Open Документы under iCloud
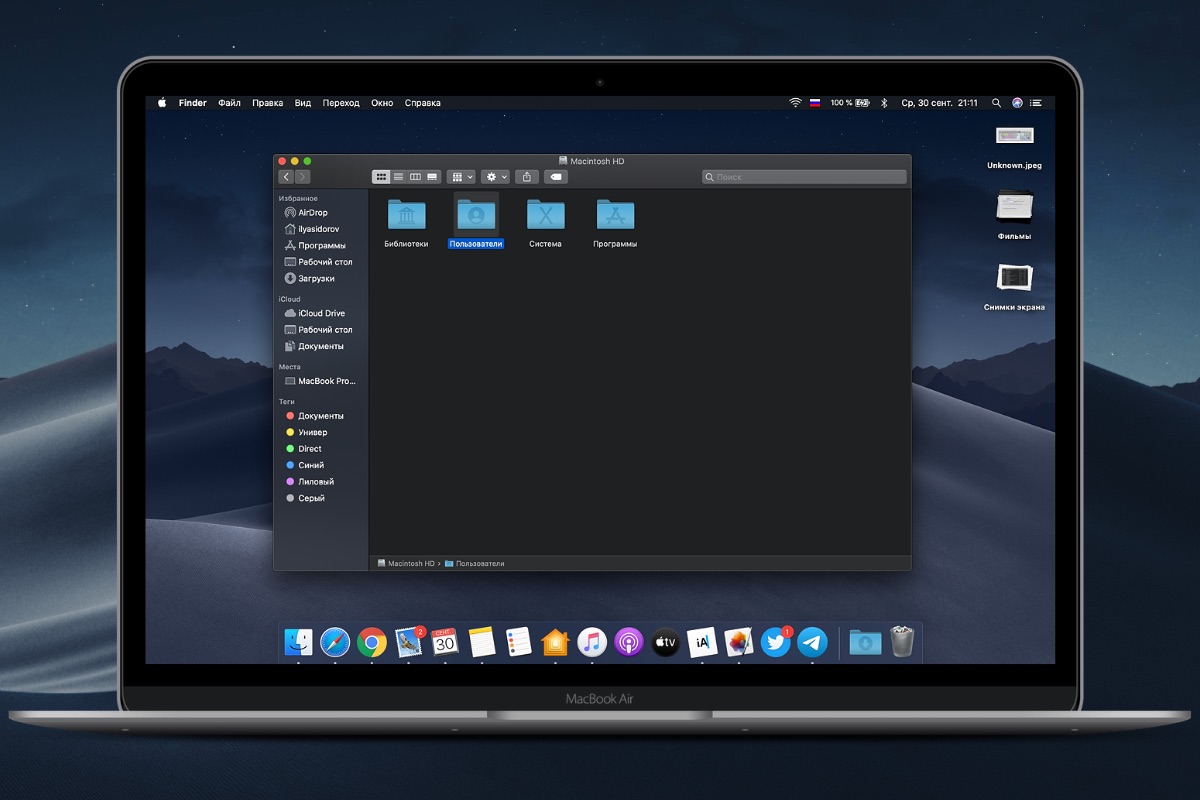Screen dimensions: 1200x800 point(314,346)
